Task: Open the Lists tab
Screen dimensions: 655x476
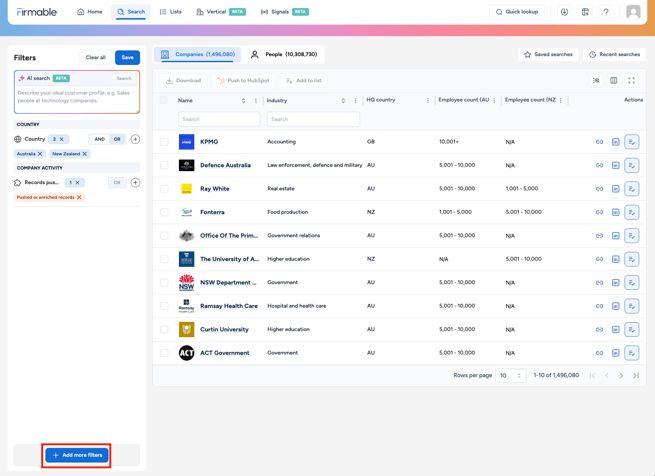Action: pos(170,12)
